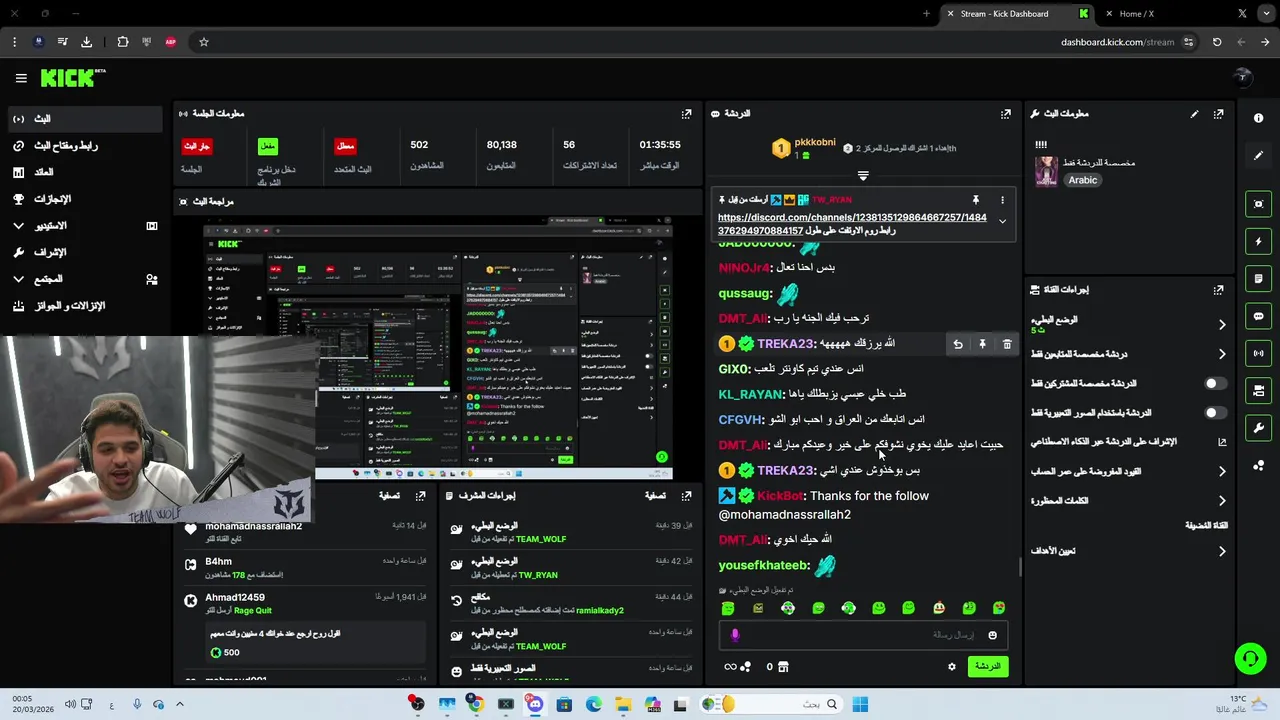Click the wrench moderation sidebar icon
The height and width of the screenshot is (720, 1280).
point(1258,428)
